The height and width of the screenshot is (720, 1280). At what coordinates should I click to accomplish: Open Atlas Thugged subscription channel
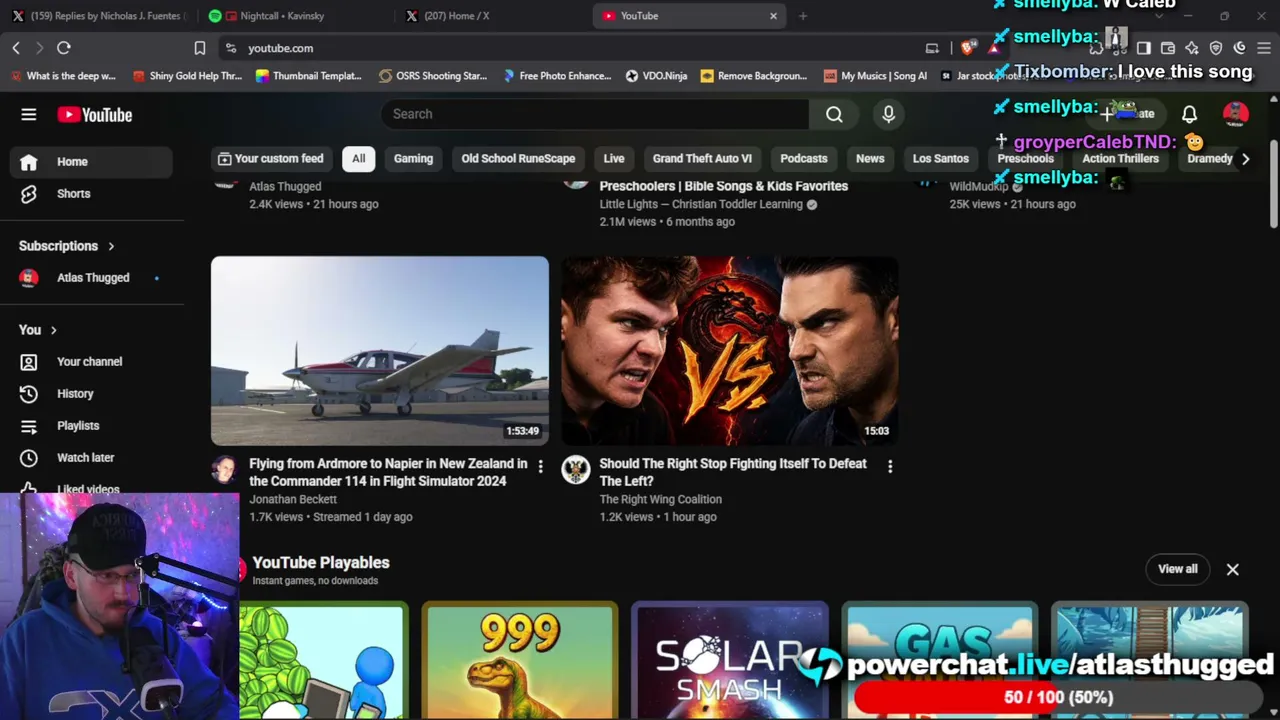pos(92,278)
